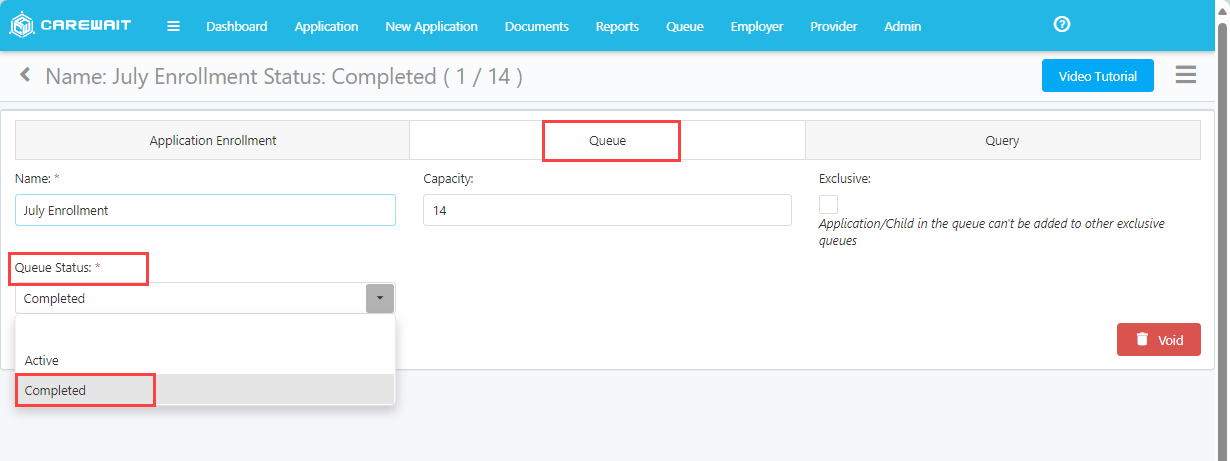Viewport: 1230px width, 461px height.
Task: Click the CareWait logo icon
Action: pyautogui.click(x=21, y=26)
